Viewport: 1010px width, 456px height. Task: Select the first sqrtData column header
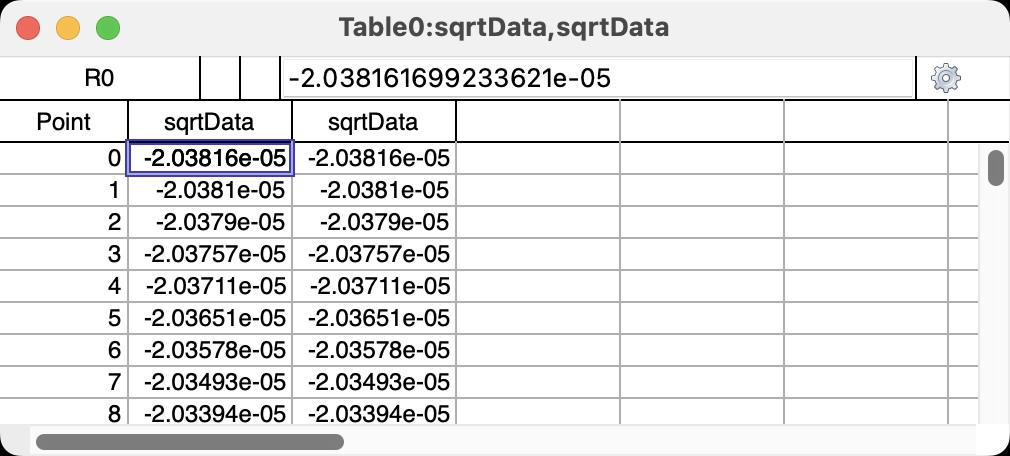point(210,121)
